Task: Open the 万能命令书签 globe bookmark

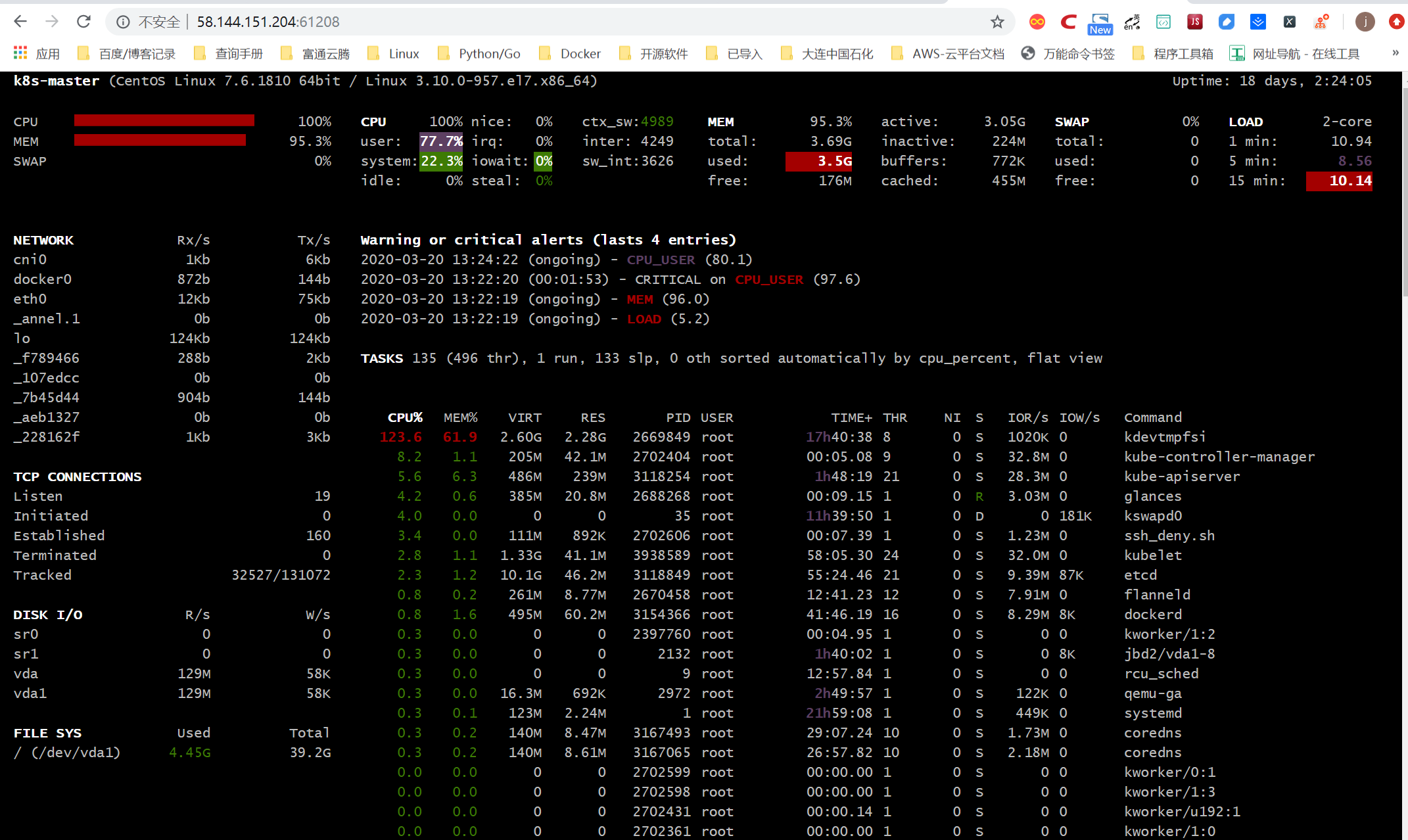Action: 1068,53
